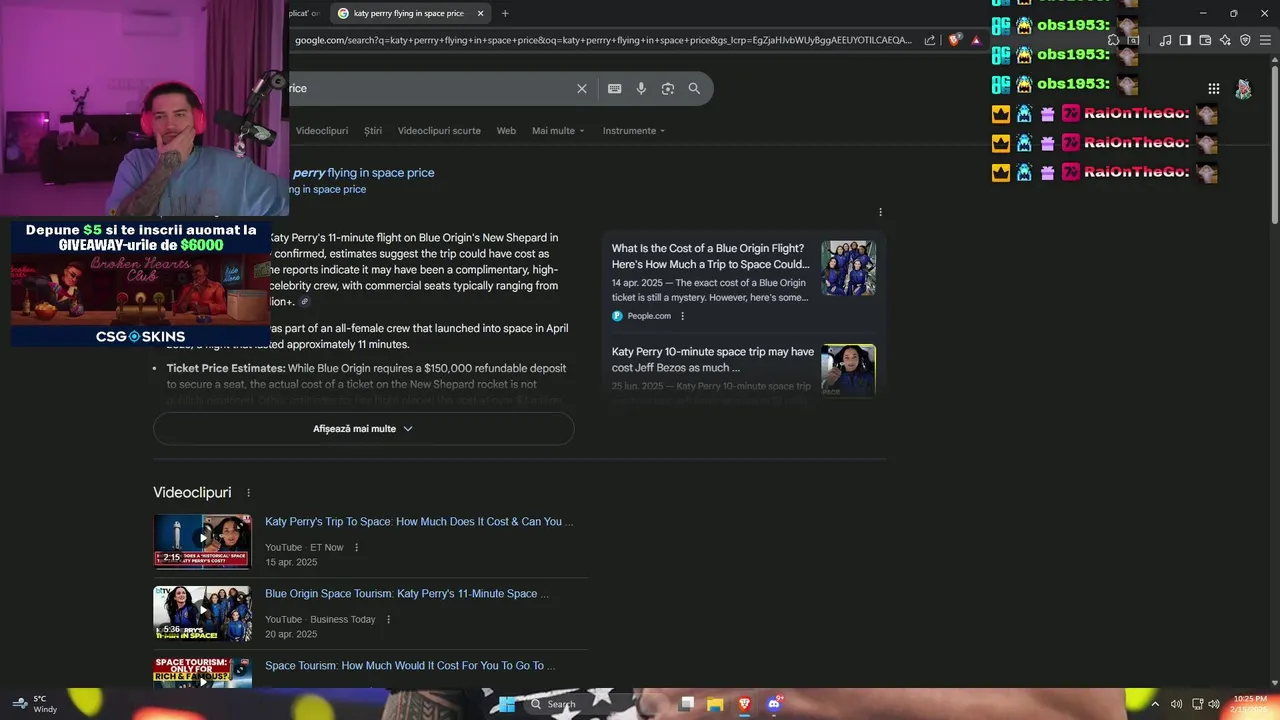Click inside the Google search box
Viewport: 1280px width, 720px height.
pos(430,88)
